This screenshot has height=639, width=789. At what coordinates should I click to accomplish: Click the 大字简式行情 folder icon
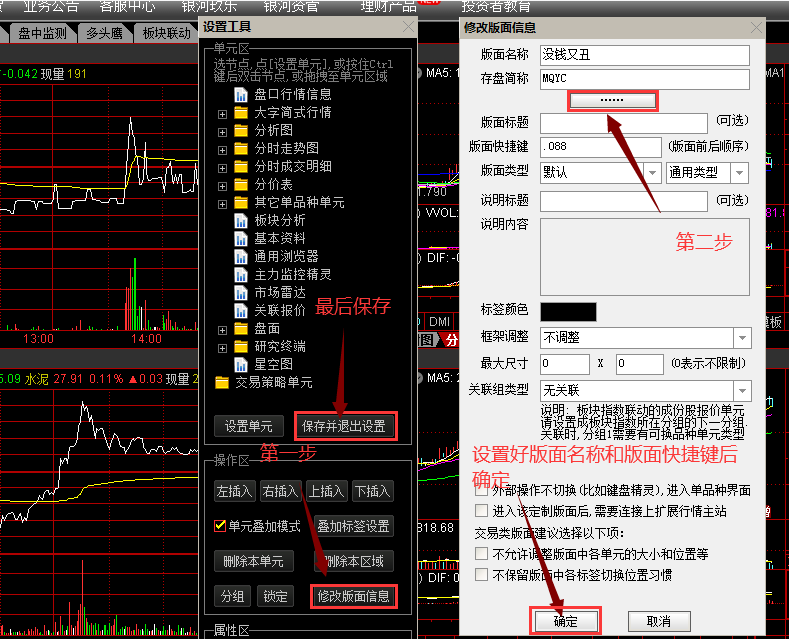[x=241, y=113]
